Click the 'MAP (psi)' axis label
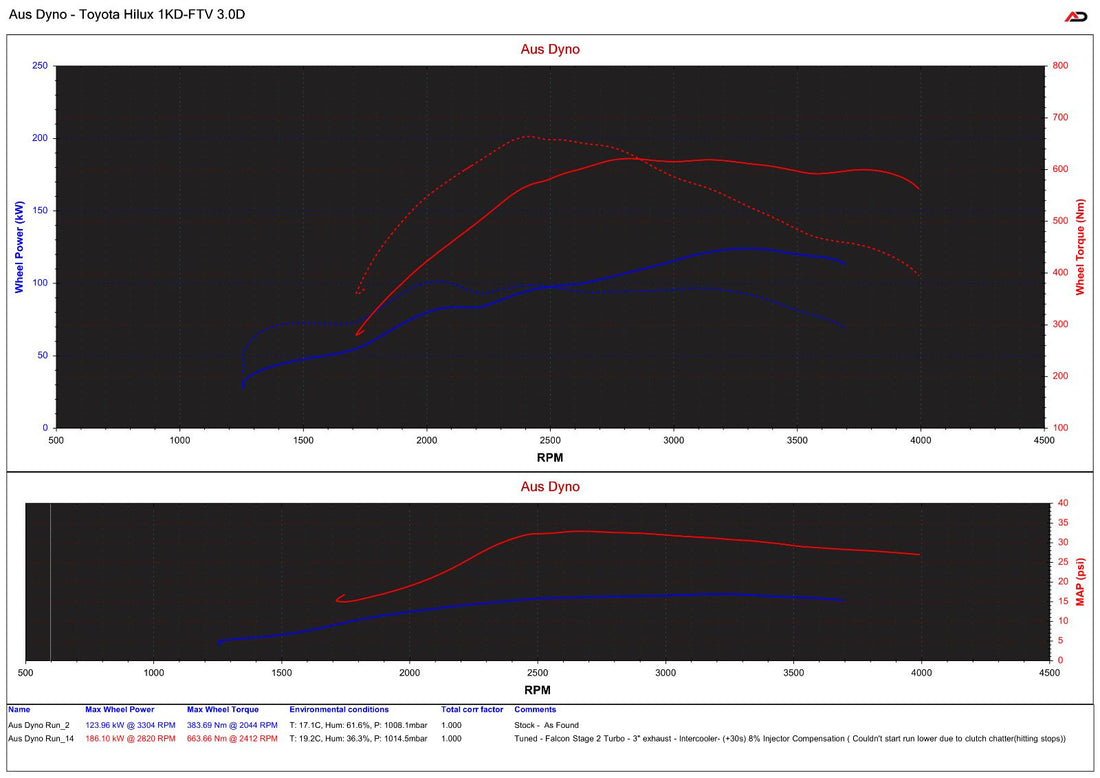This screenshot has height=778, width=1100. coord(1081,582)
